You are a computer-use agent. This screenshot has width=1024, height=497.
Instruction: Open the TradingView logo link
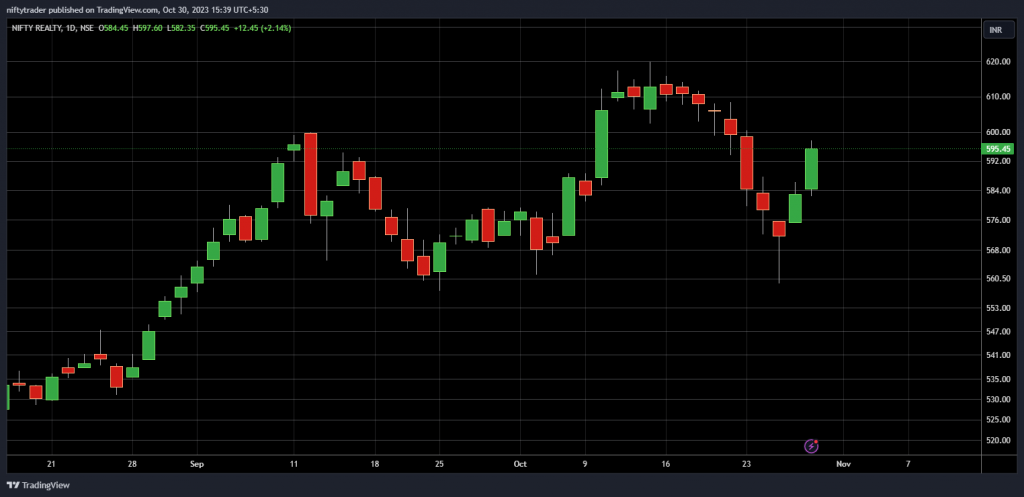pyautogui.click(x=38, y=485)
